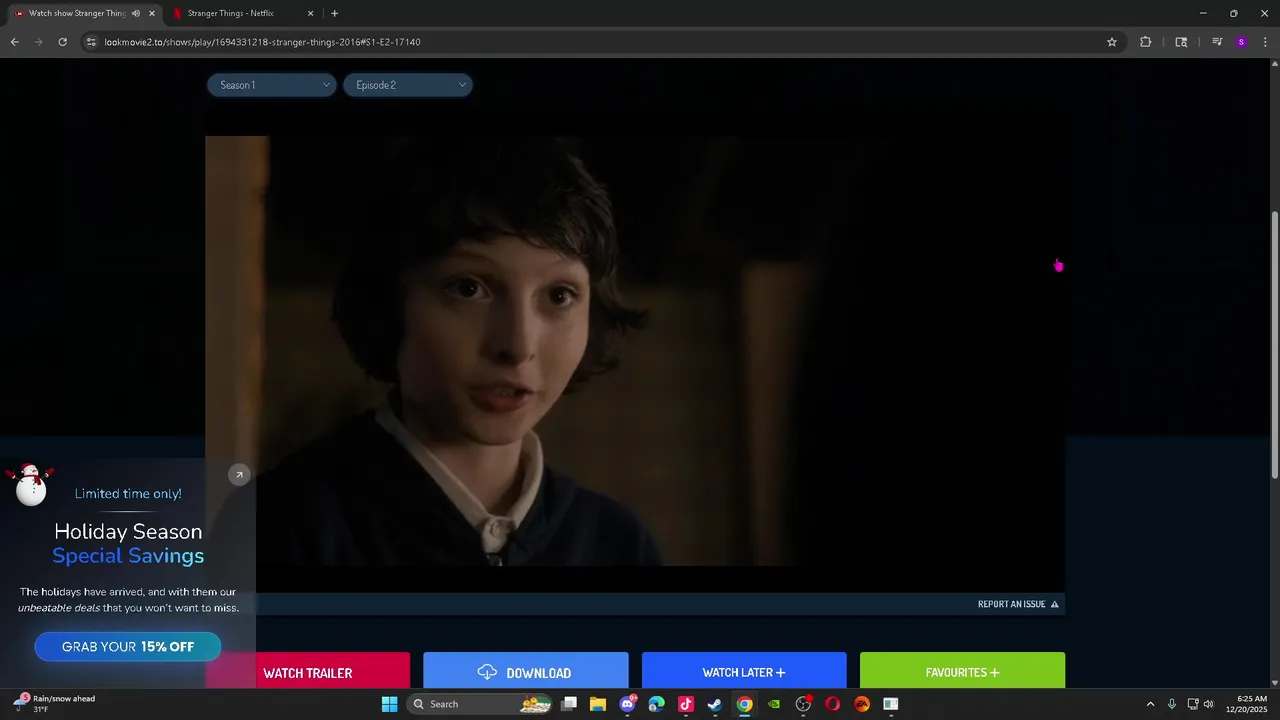Open the media controls icon in toolbar
Image resolution: width=1280 pixels, height=720 pixels.
[1217, 42]
